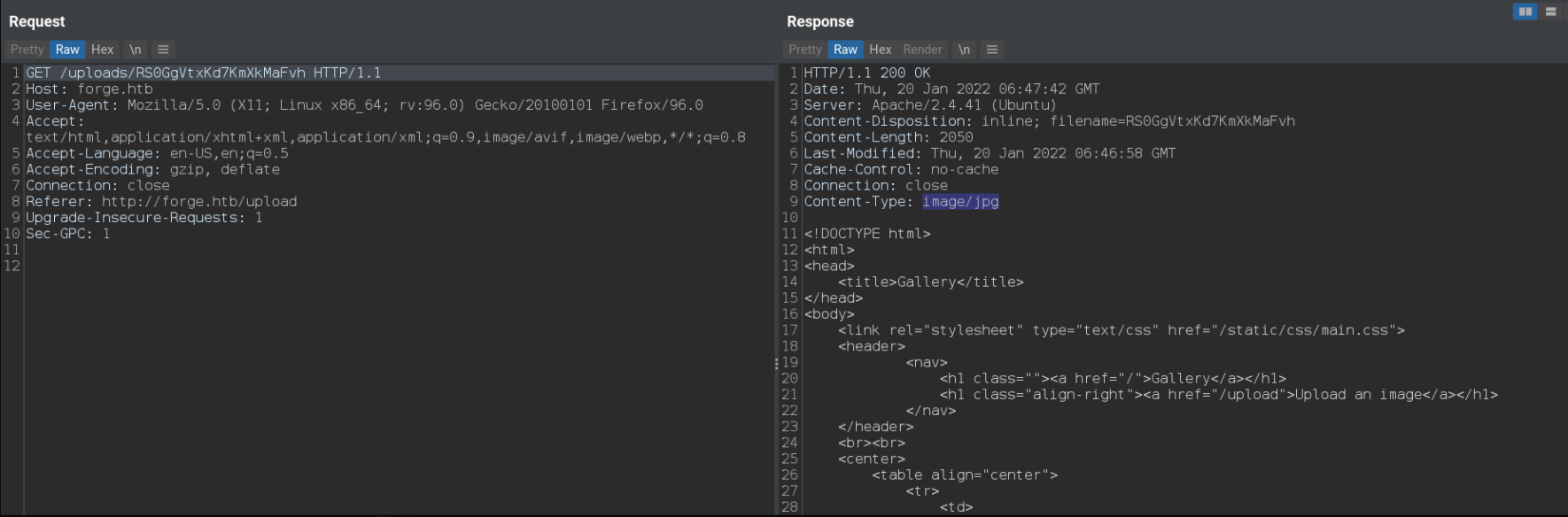Viewport: 1568px width, 517px height.
Task: Open the Request panel options menu icon
Action: coord(163,50)
